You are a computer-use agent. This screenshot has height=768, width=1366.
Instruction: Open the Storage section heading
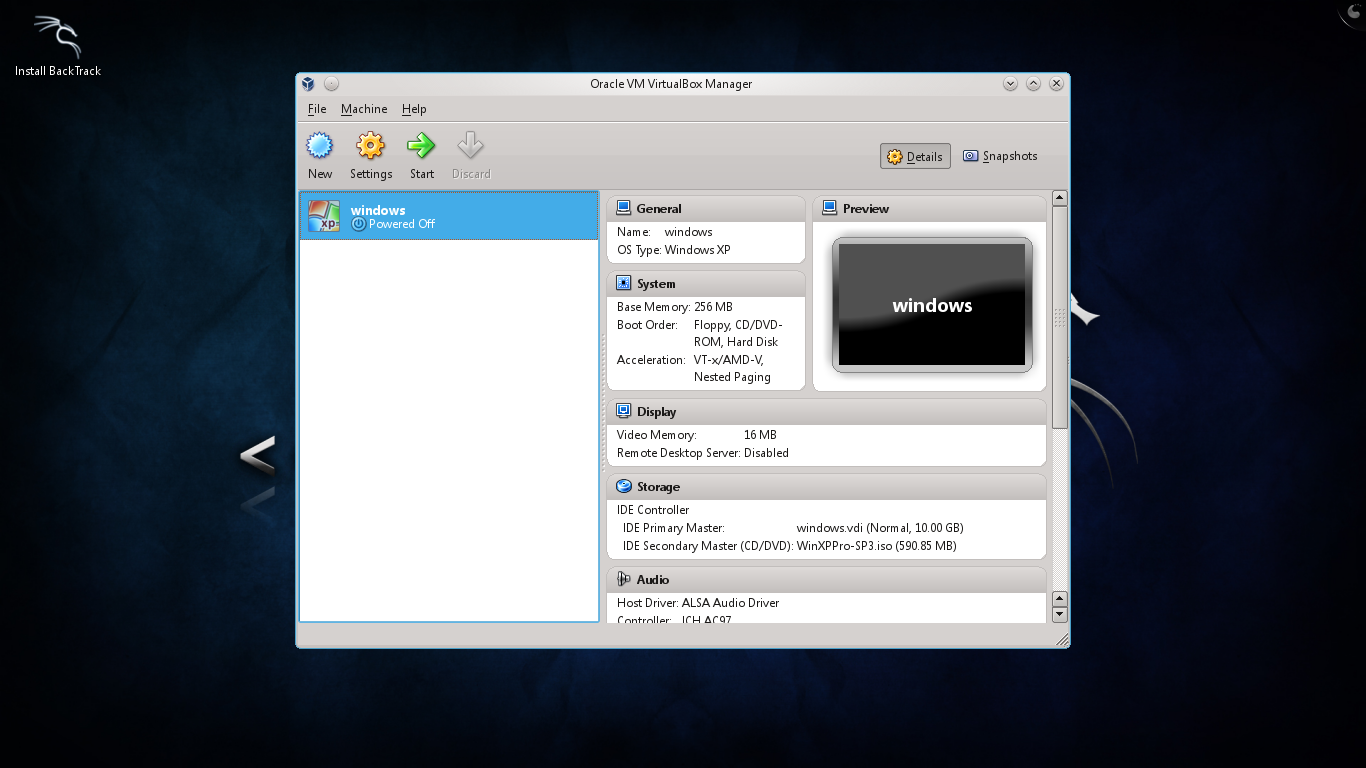point(658,486)
